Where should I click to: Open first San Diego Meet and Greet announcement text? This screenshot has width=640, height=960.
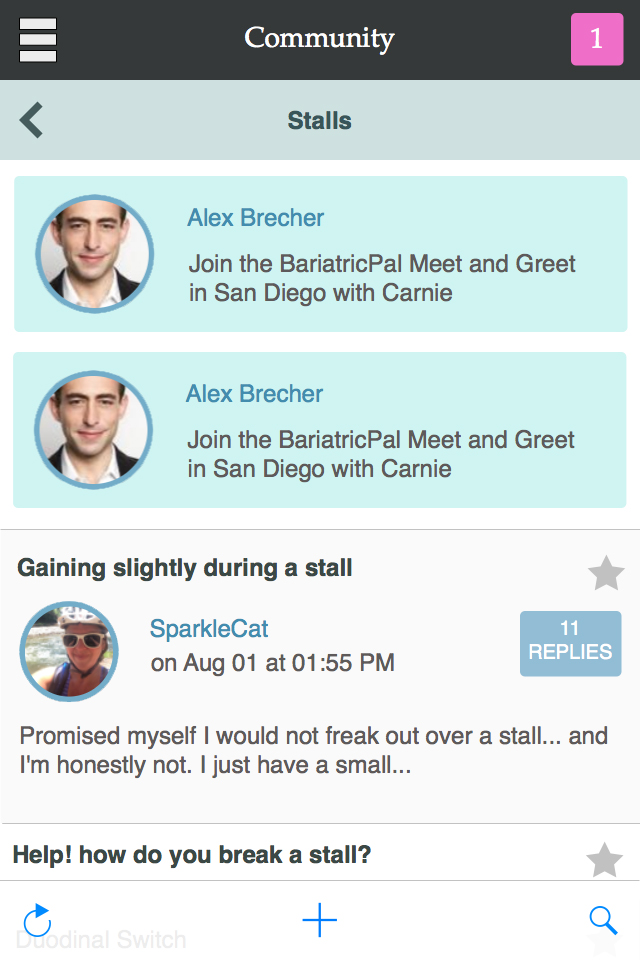tap(382, 278)
